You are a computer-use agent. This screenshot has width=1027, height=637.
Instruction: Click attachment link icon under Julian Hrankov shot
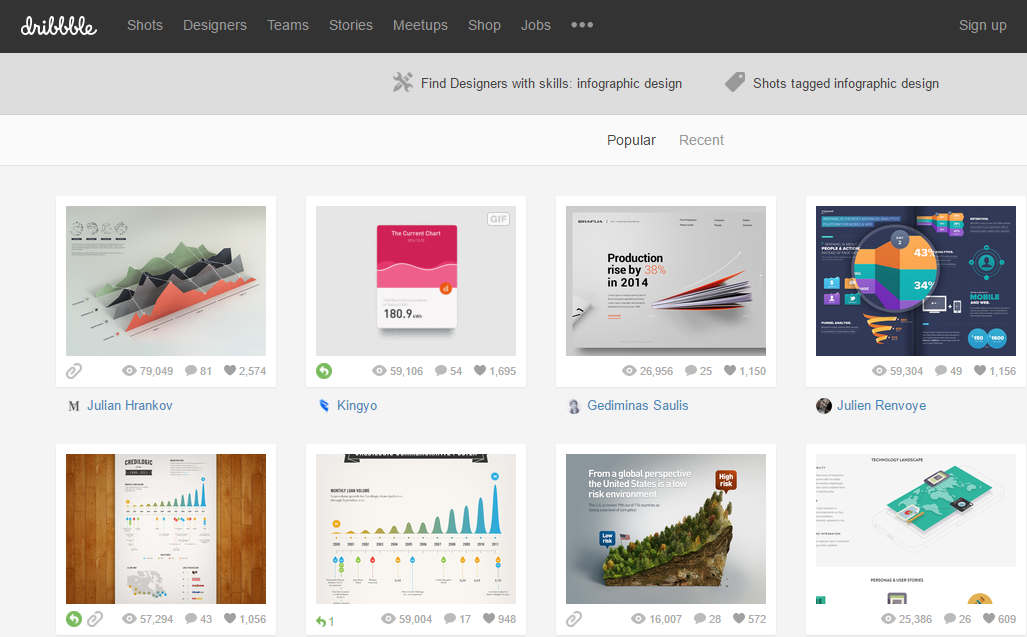[74, 371]
